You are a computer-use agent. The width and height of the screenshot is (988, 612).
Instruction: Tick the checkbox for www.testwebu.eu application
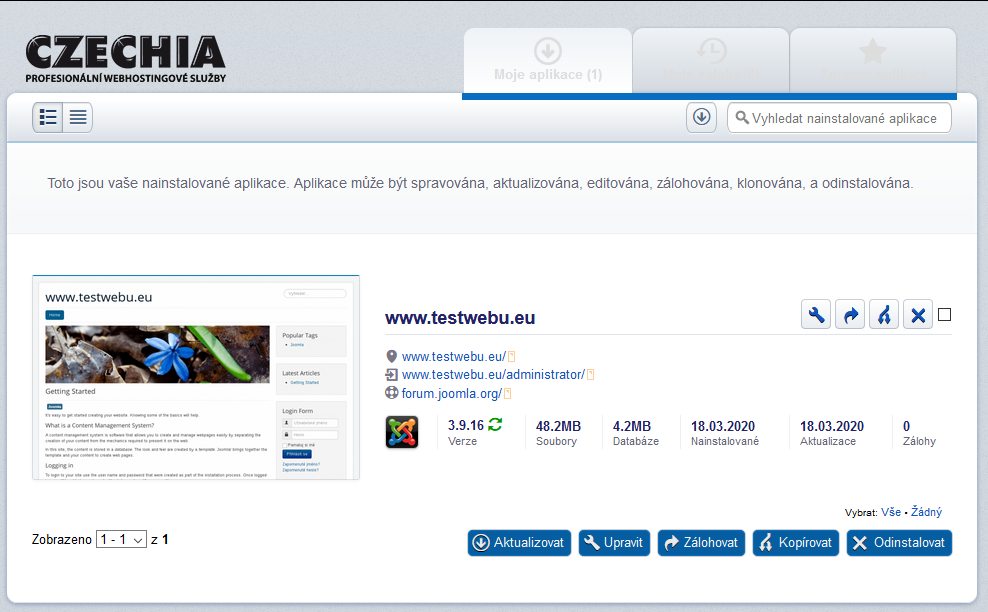coord(945,315)
